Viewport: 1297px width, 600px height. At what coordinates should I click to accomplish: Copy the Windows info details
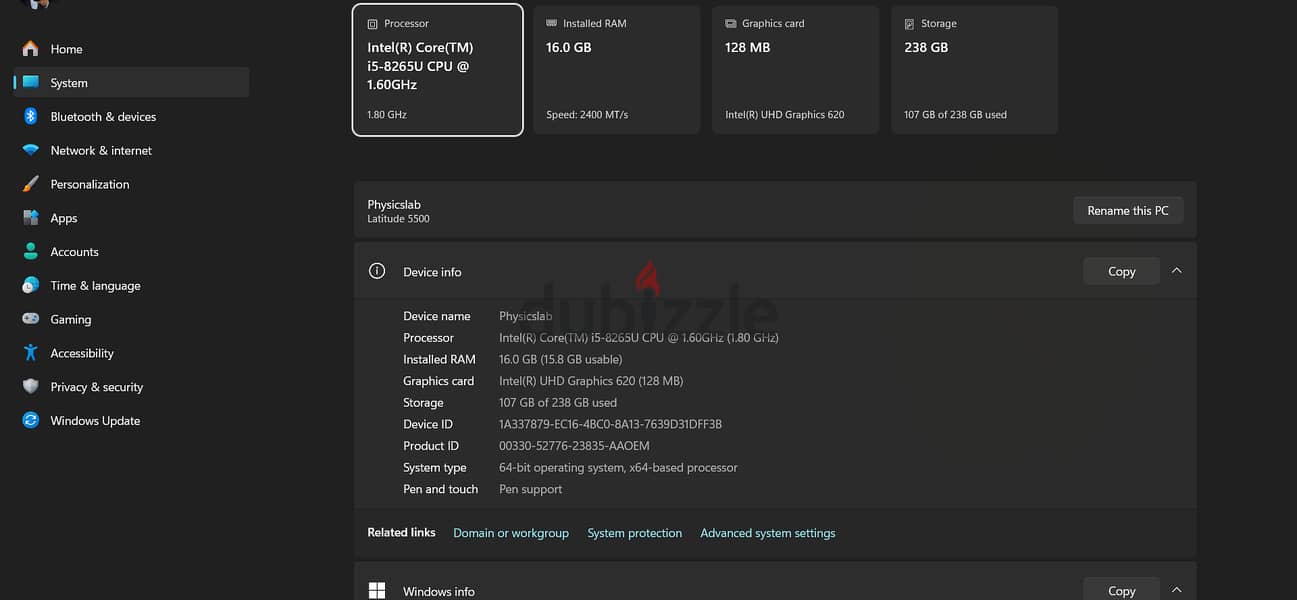click(x=1121, y=590)
